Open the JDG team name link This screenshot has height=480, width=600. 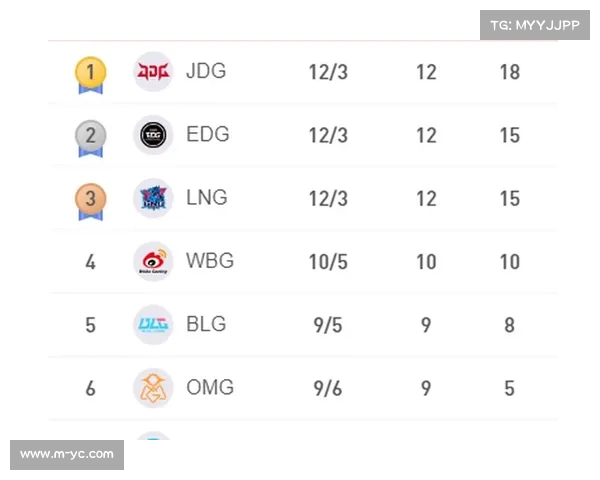click(x=206, y=71)
